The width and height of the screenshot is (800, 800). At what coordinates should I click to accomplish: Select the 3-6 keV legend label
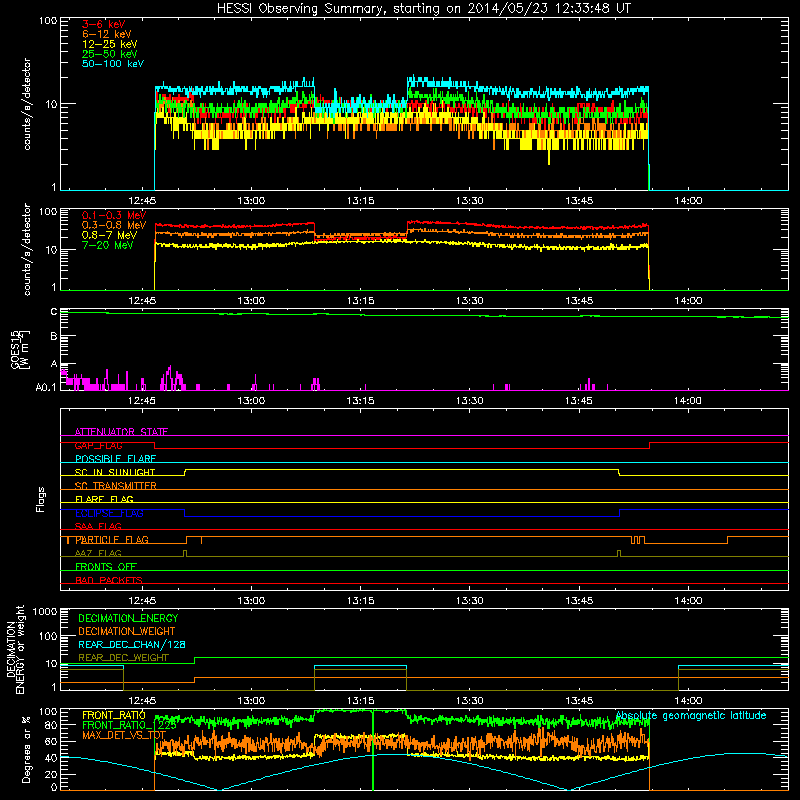(104, 24)
